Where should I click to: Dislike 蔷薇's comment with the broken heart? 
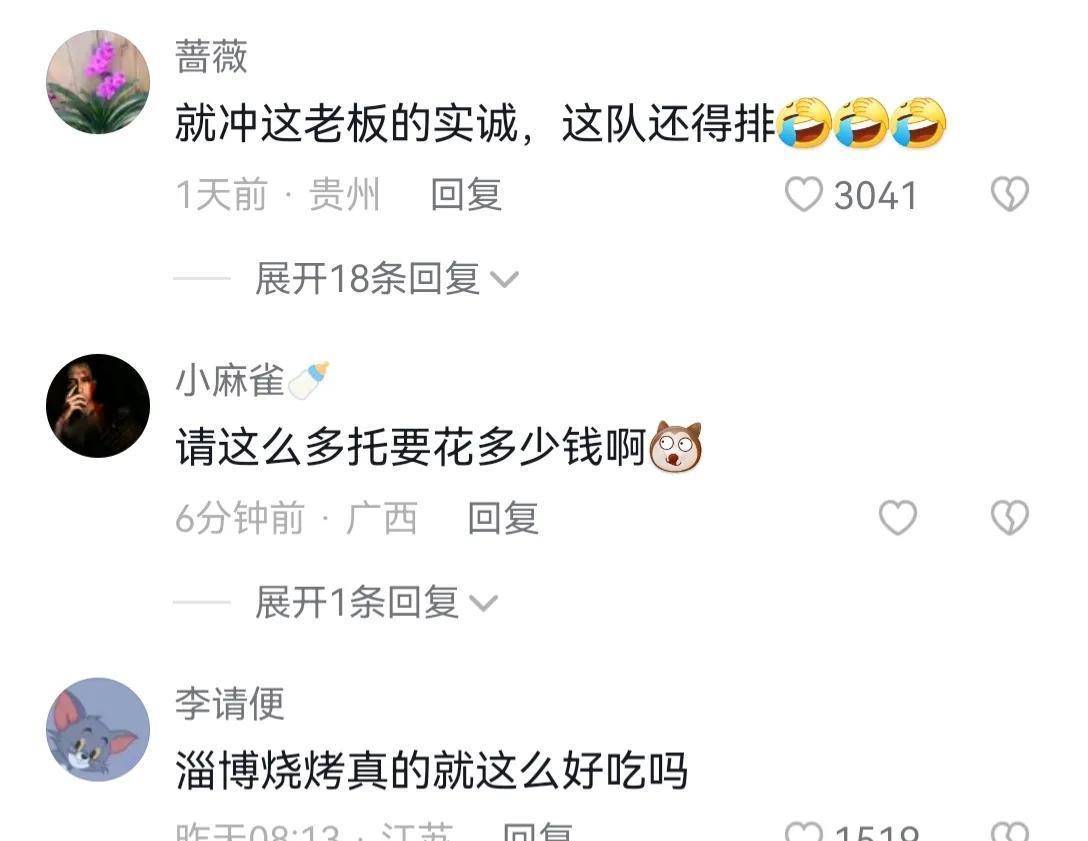1010,194
